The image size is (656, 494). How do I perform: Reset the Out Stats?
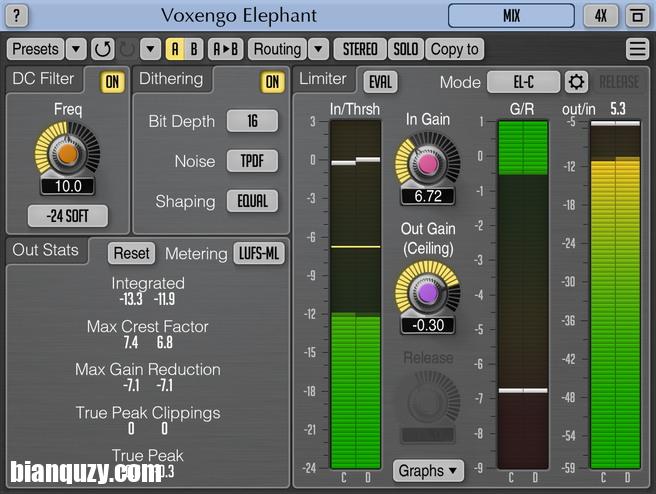coord(131,253)
